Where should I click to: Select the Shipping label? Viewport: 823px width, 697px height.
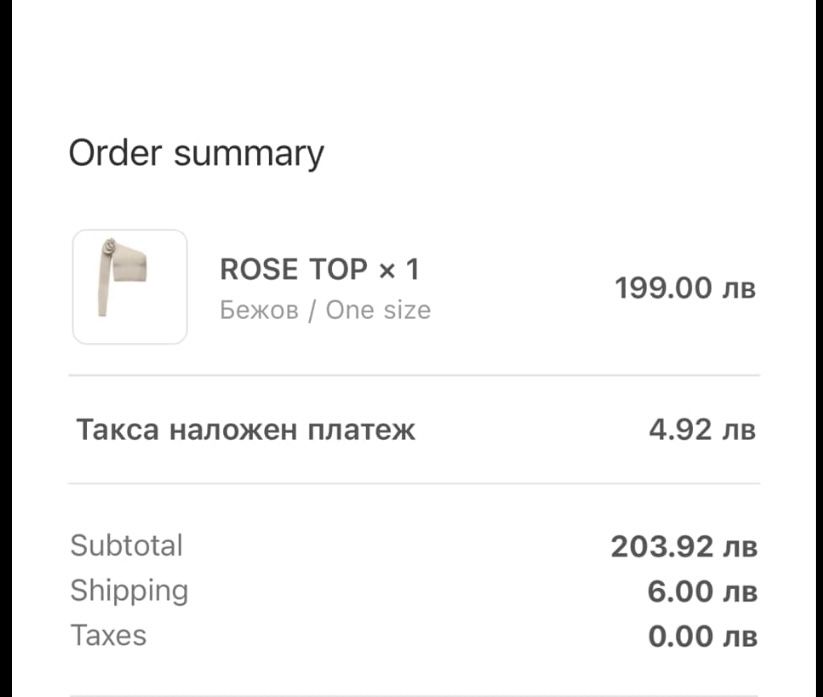click(129, 591)
